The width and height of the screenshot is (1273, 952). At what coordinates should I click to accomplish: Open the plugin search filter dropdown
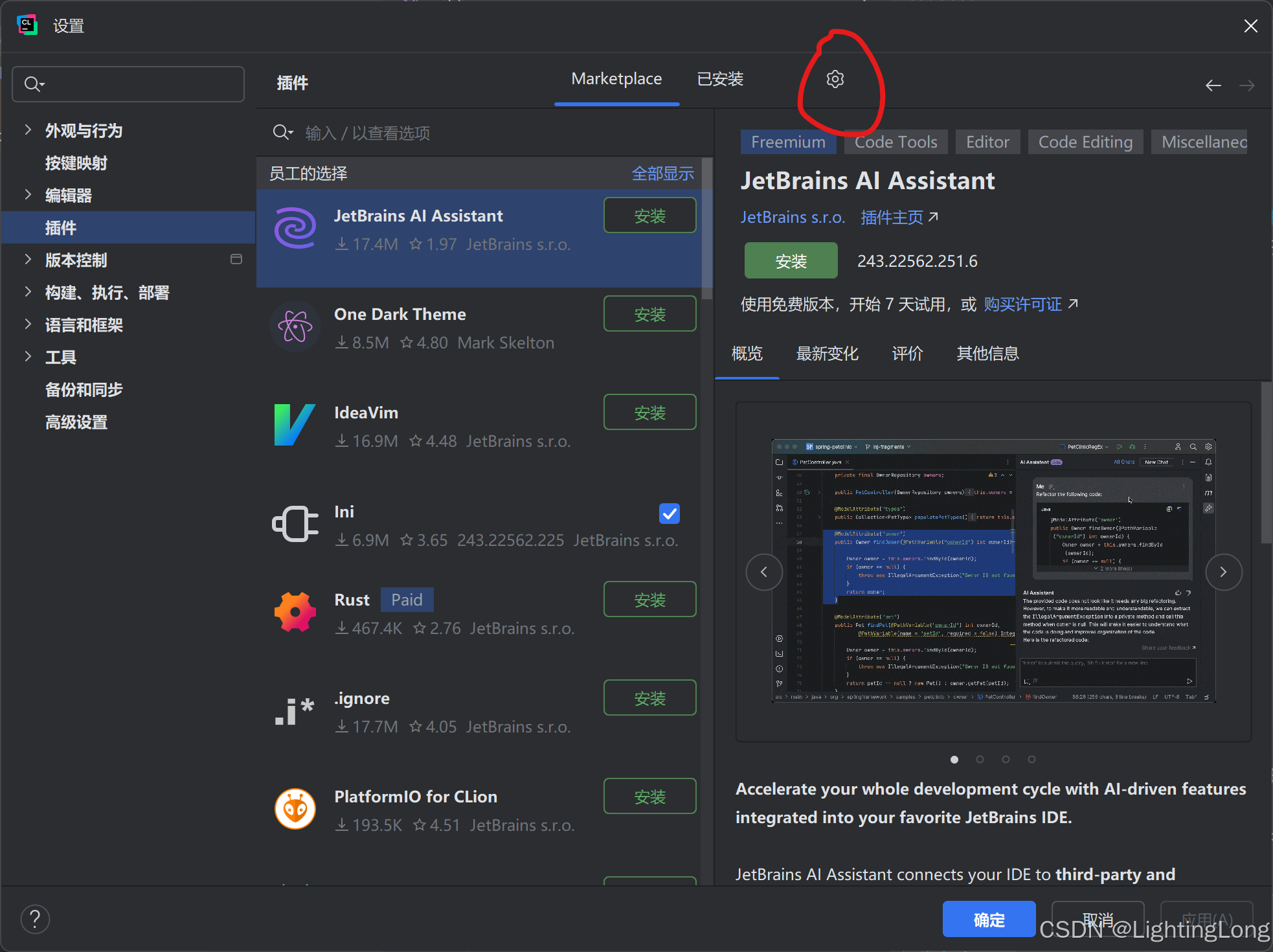[x=283, y=132]
